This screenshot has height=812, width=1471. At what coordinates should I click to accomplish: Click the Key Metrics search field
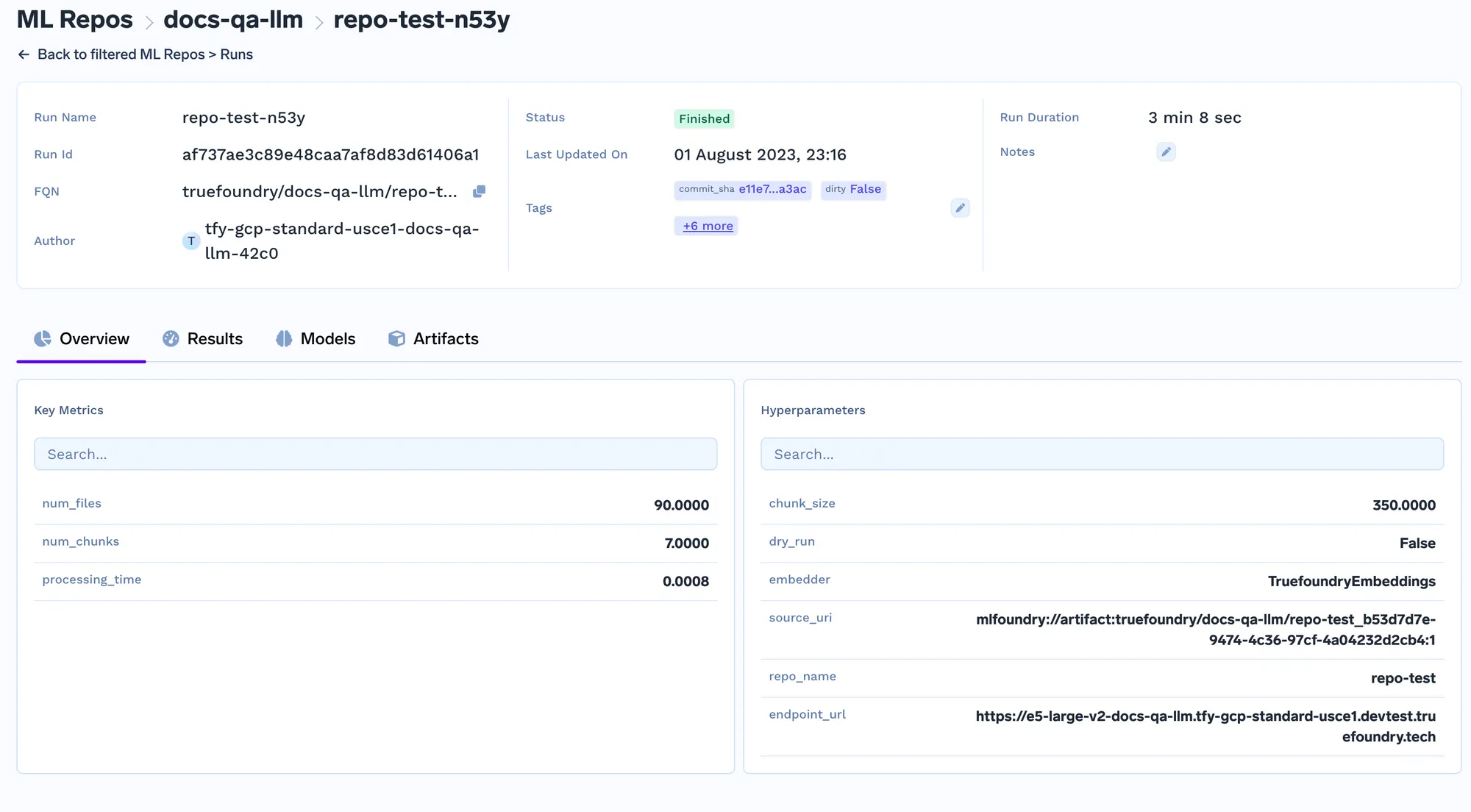pyautogui.click(x=375, y=454)
